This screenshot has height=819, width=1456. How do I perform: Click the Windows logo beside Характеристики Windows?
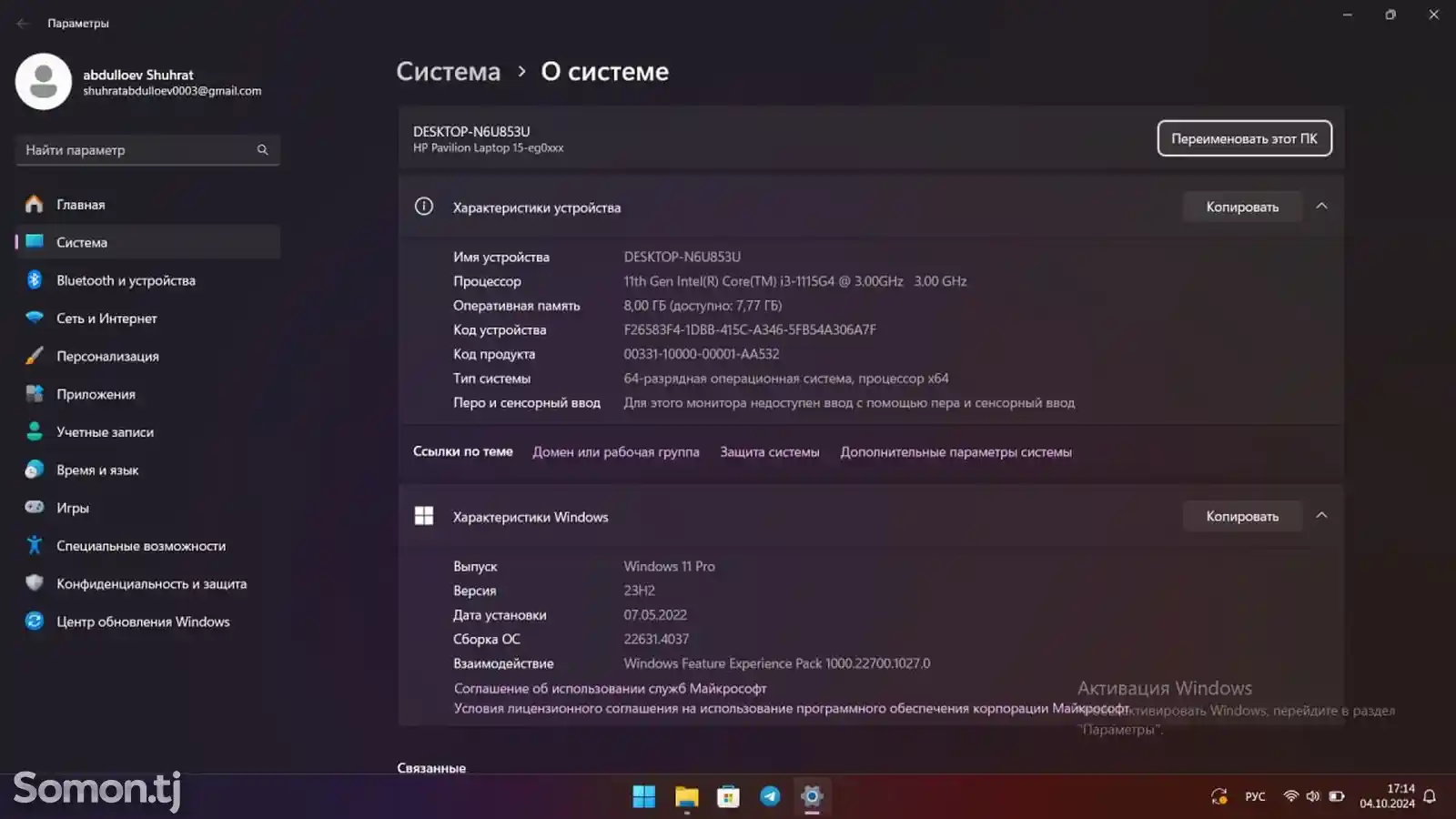[x=424, y=516]
